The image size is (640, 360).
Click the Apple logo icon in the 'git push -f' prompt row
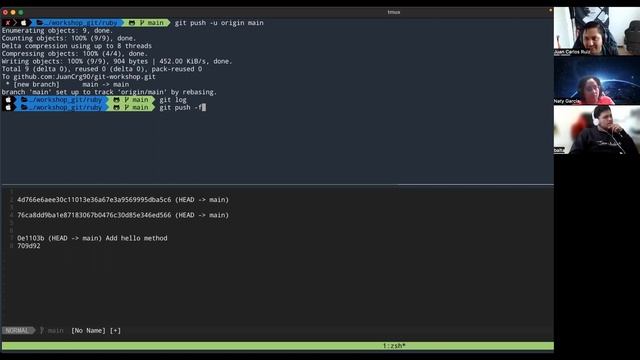point(8,107)
